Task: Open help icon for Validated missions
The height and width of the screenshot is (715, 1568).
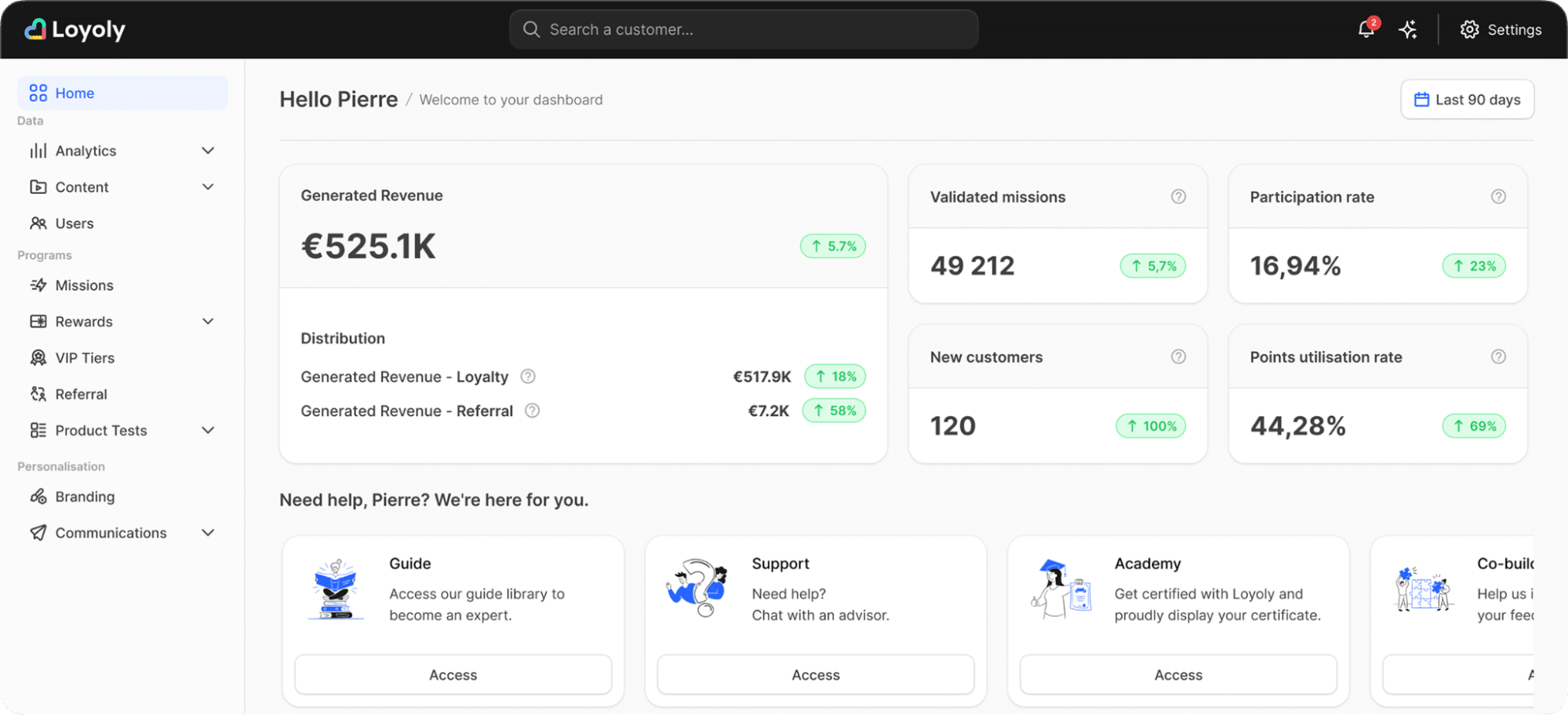Action: pyautogui.click(x=1178, y=197)
